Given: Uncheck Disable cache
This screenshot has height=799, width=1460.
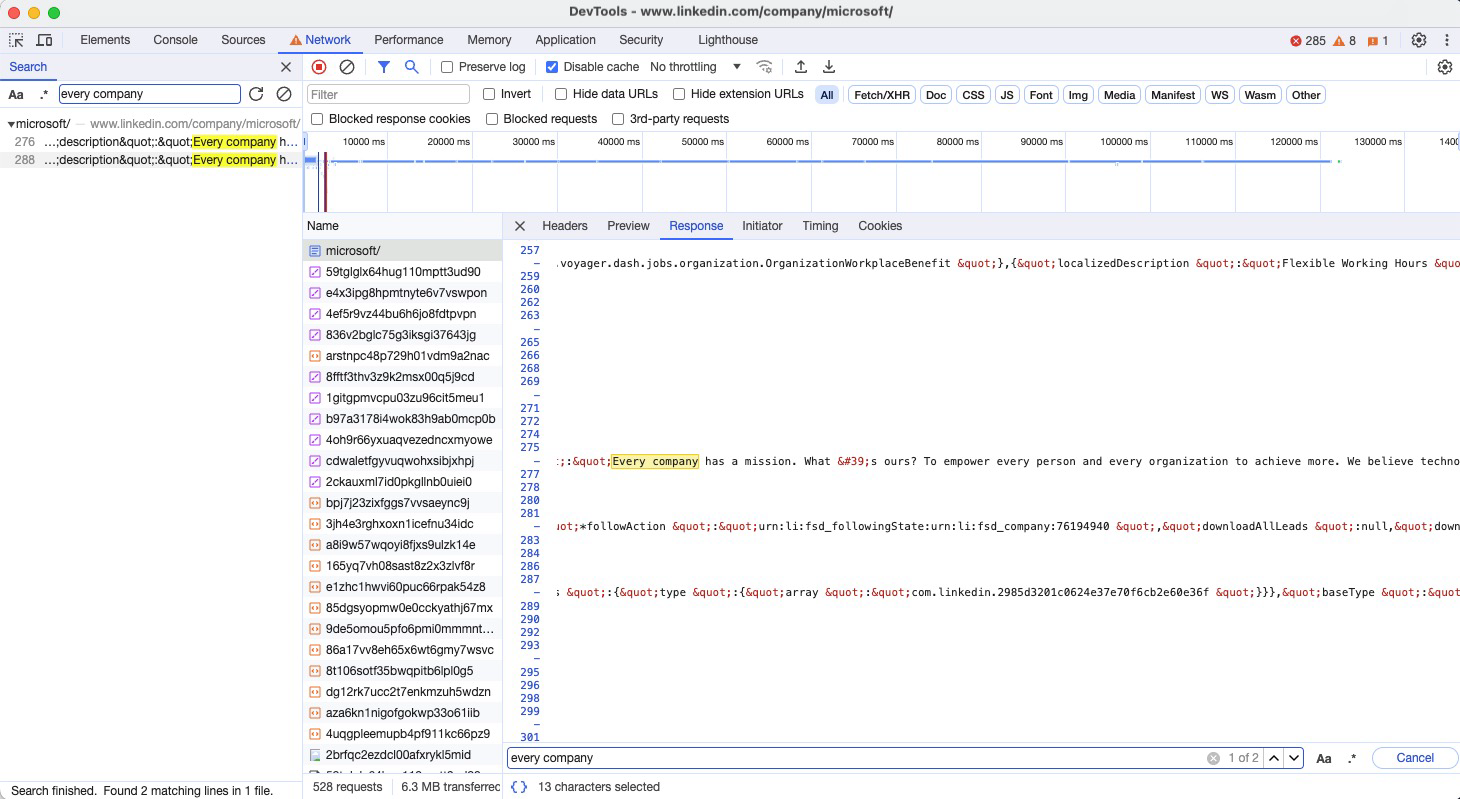Looking at the screenshot, I should click(x=552, y=67).
